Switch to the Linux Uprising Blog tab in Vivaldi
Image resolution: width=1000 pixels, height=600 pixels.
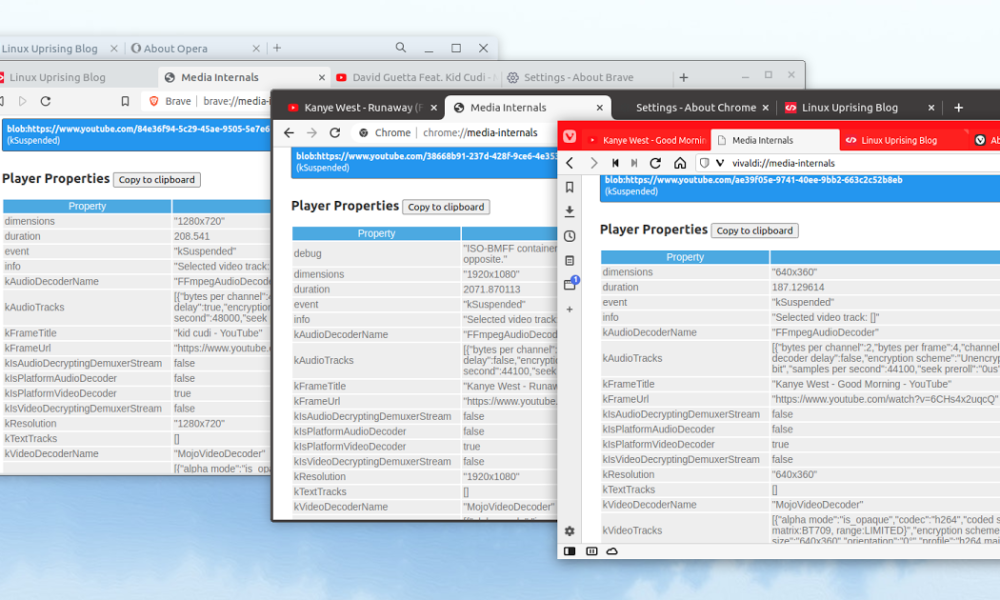[x=903, y=140]
